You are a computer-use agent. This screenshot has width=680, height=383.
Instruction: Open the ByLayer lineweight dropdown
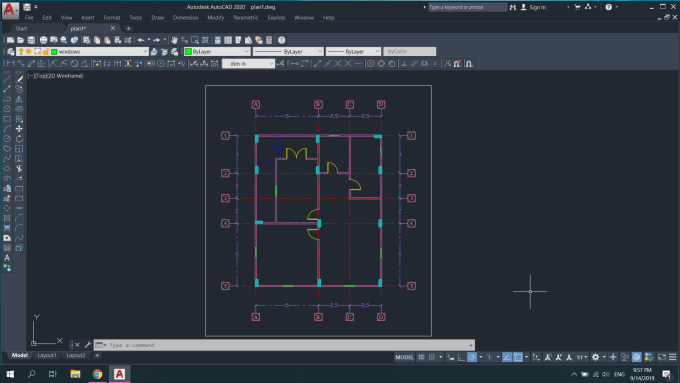(353, 52)
